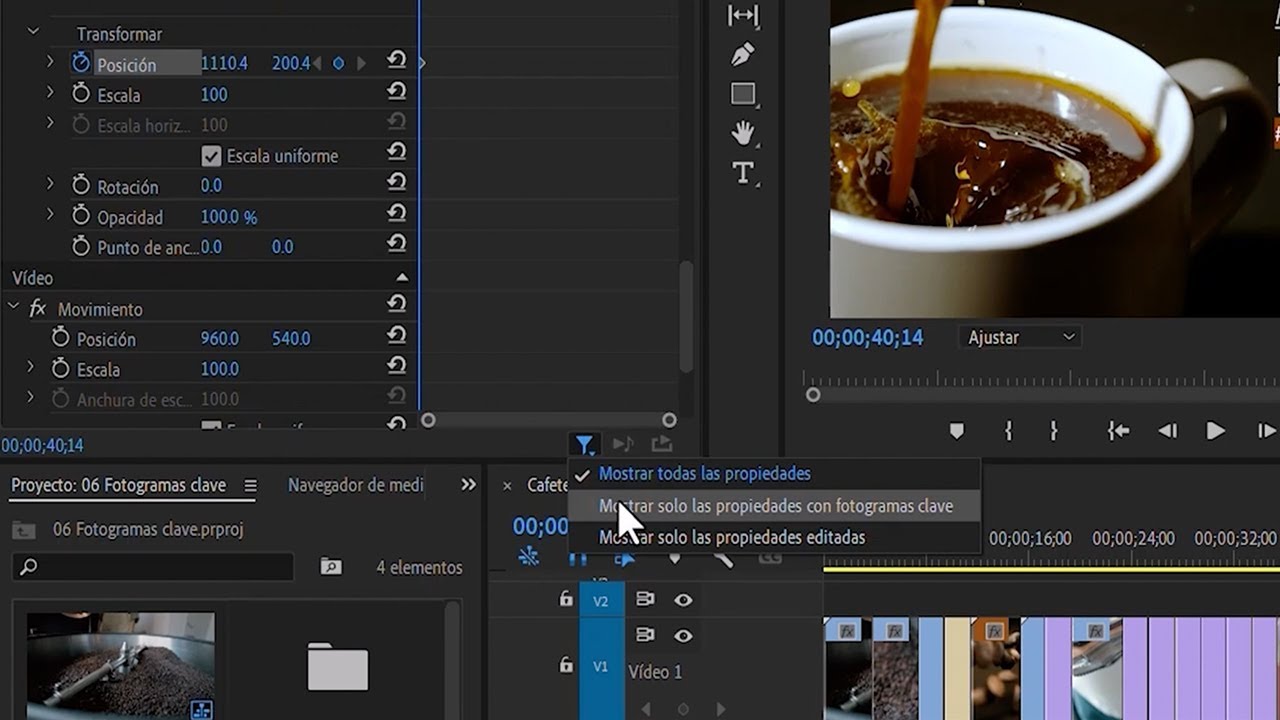Select the Rectangle tool

(742, 92)
